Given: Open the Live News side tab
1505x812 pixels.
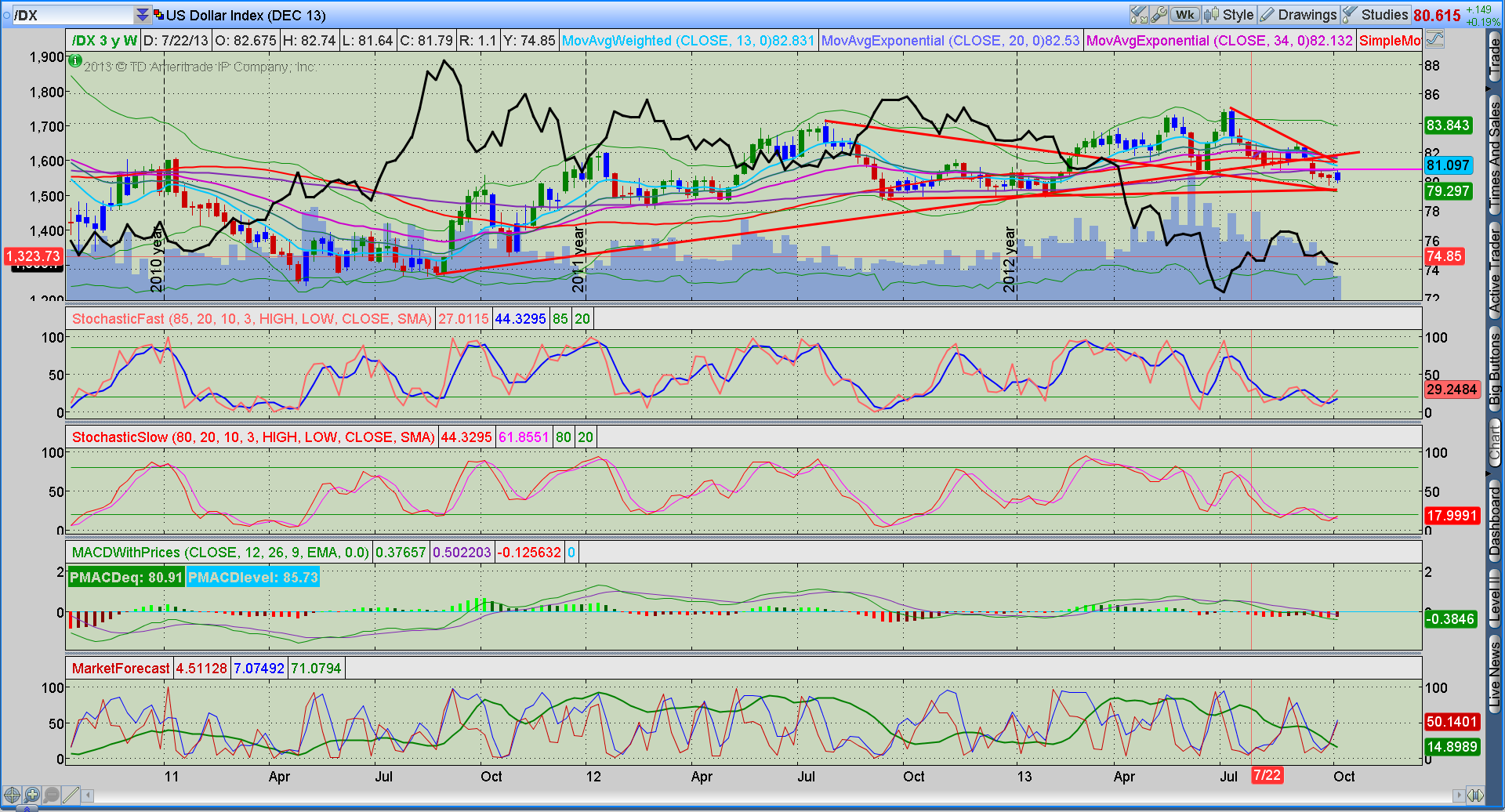Looking at the screenshot, I should point(1495,675).
